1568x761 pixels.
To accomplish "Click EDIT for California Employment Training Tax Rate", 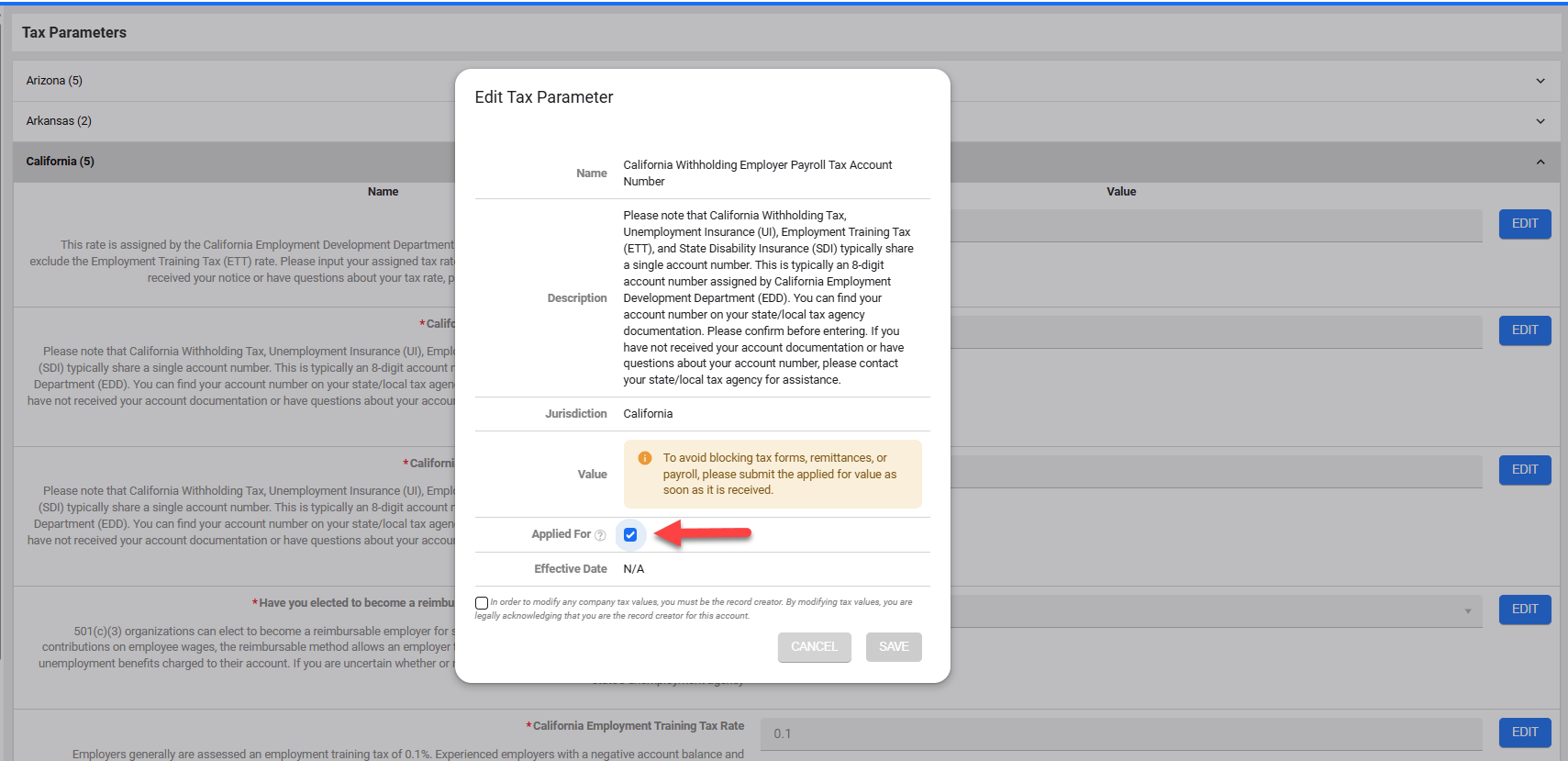I will tap(1525, 733).
